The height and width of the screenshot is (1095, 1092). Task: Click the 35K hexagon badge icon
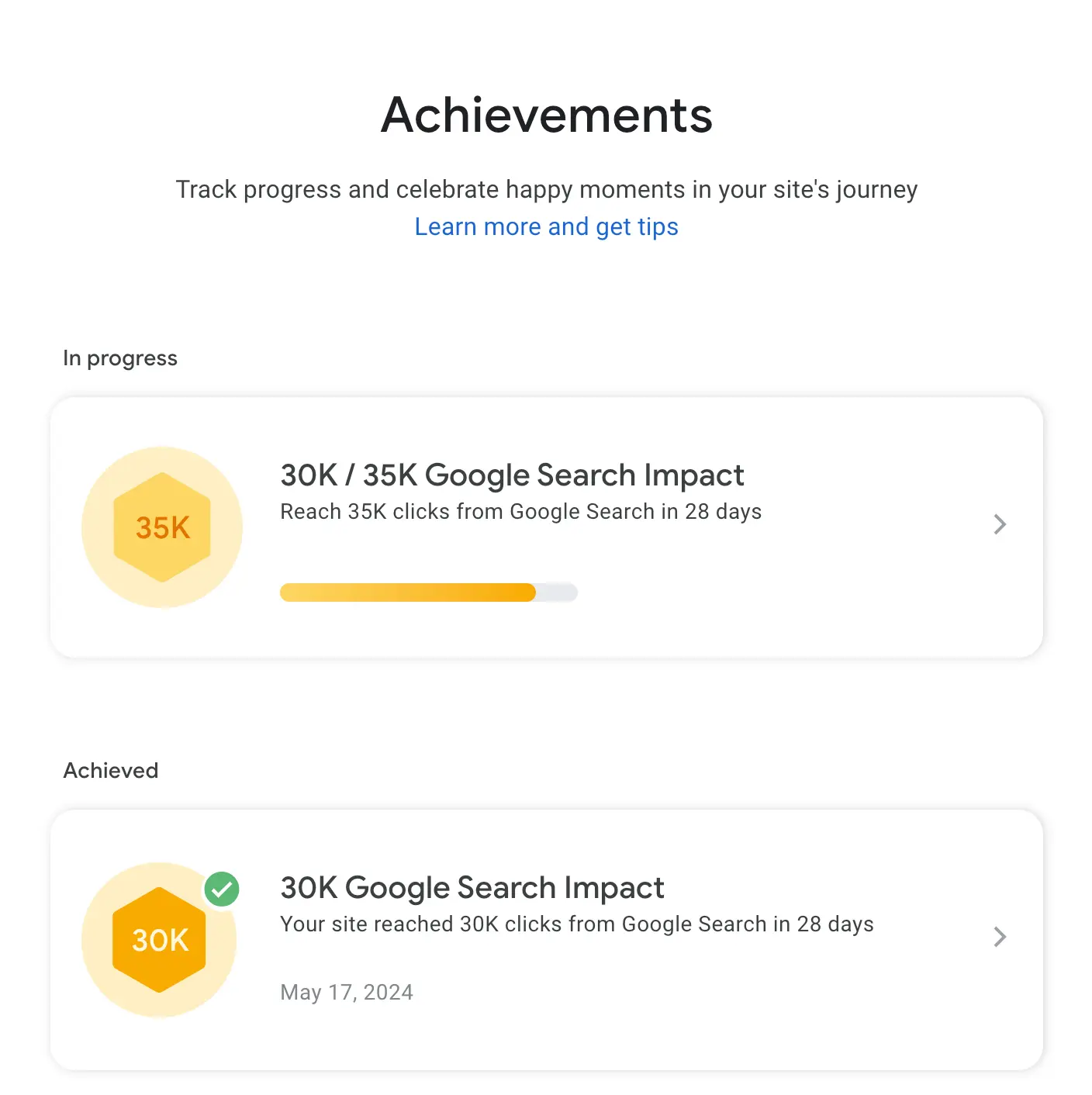tap(162, 527)
